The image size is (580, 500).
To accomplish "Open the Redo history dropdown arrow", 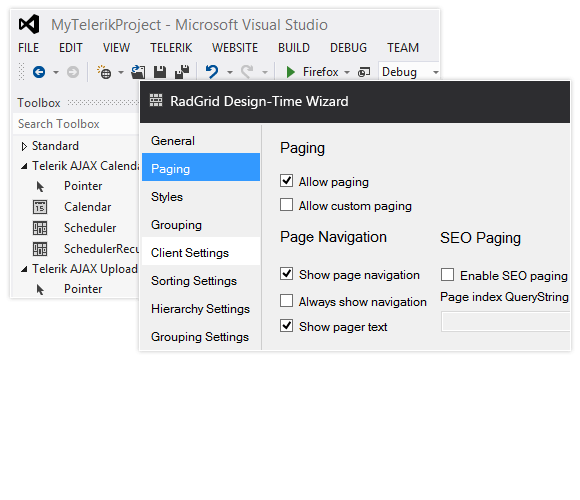I will (265, 72).
